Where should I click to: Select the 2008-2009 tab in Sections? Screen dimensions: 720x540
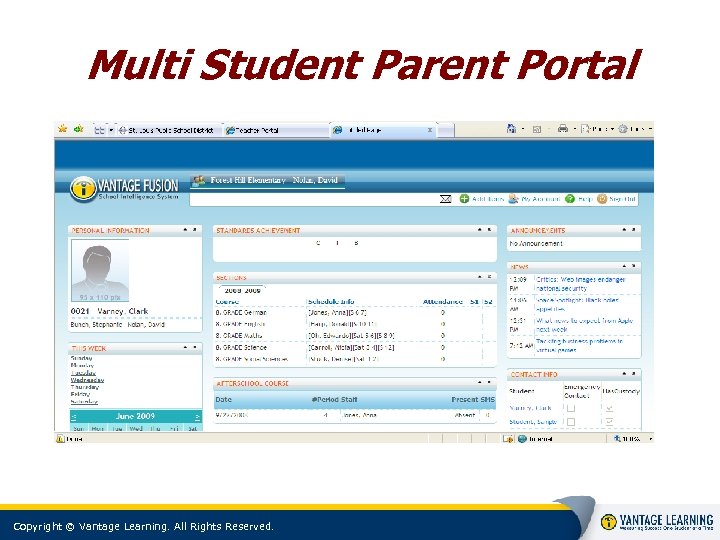[x=242, y=291]
